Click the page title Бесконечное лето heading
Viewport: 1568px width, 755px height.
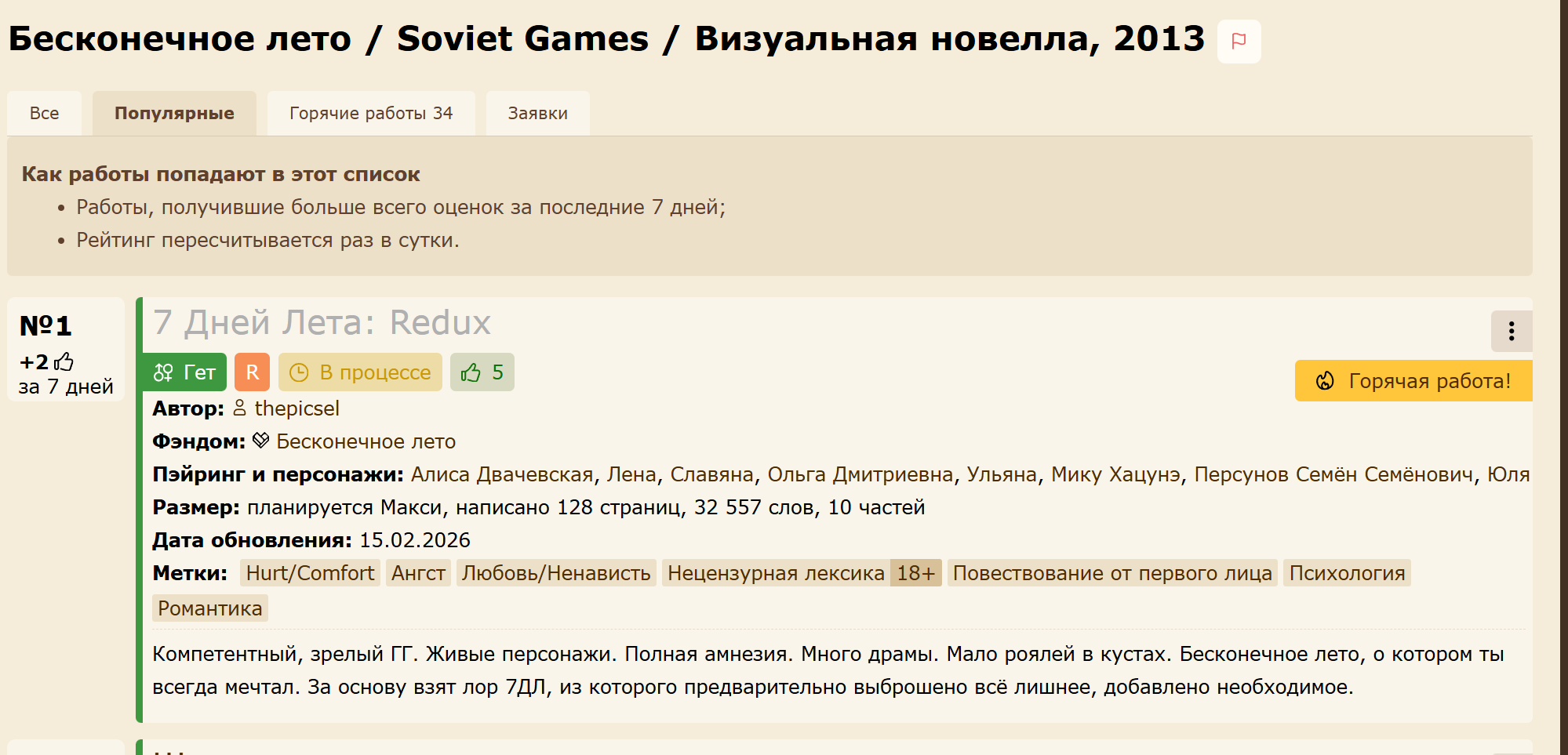(606, 38)
